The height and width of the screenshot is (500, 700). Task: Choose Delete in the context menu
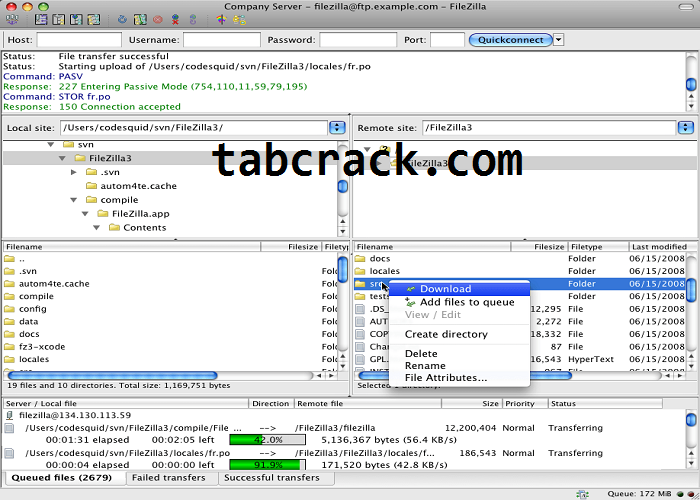[x=459, y=354]
